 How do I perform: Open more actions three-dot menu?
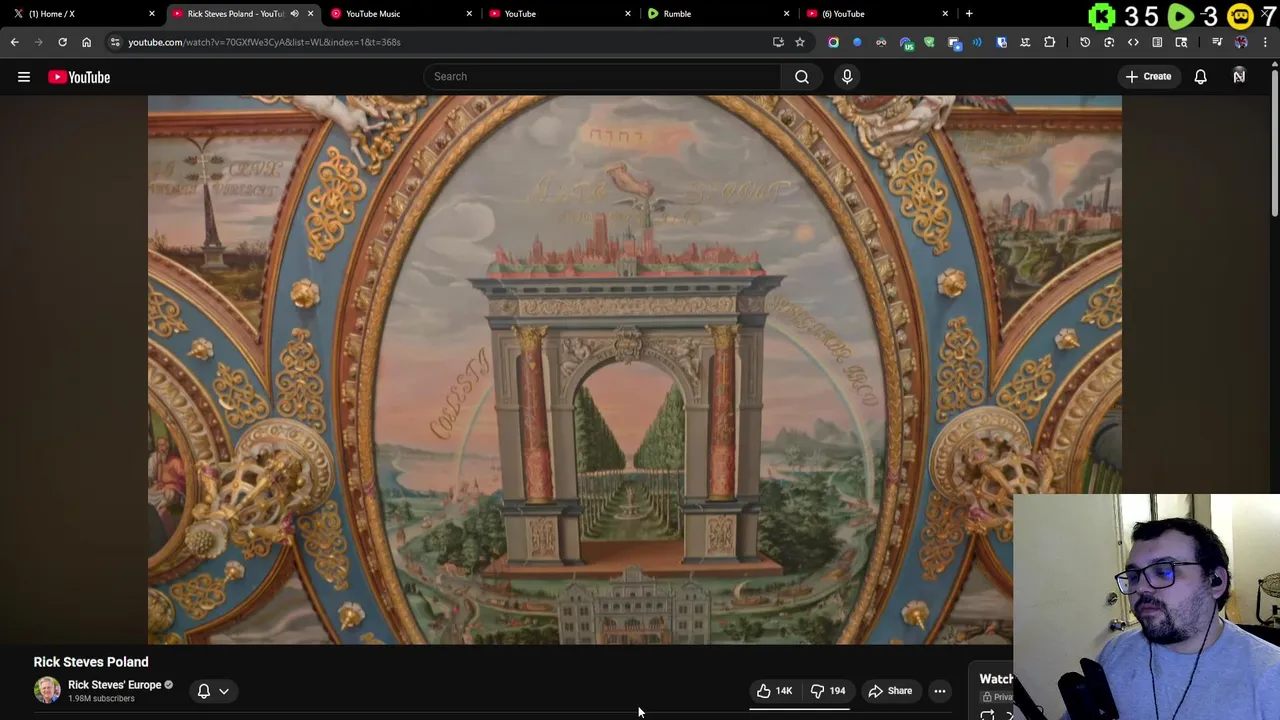pos(940,691)
